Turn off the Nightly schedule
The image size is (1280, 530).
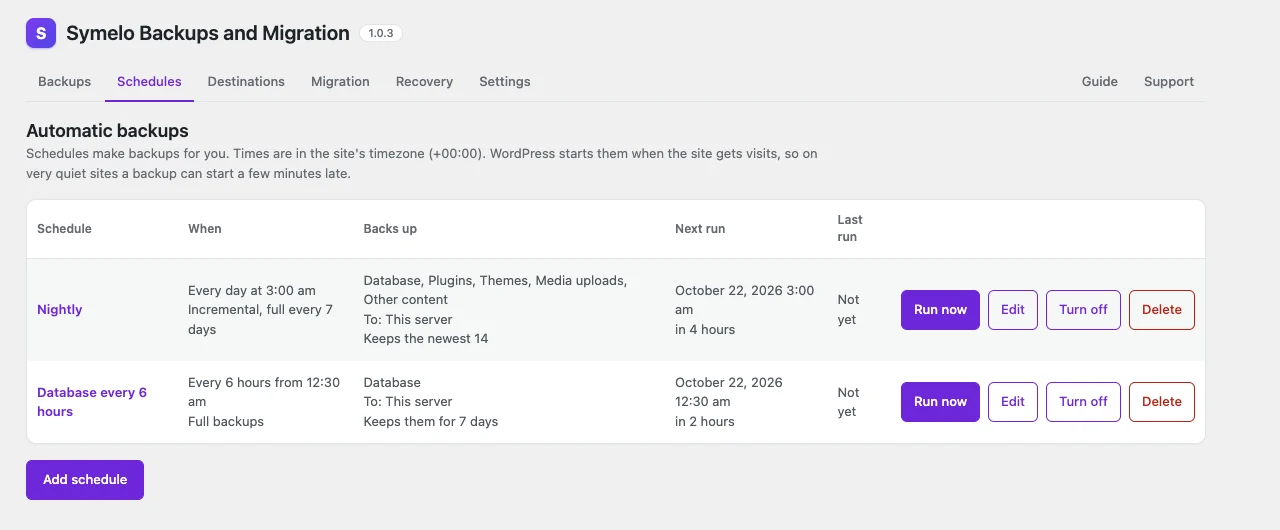tap(1083, 310)
